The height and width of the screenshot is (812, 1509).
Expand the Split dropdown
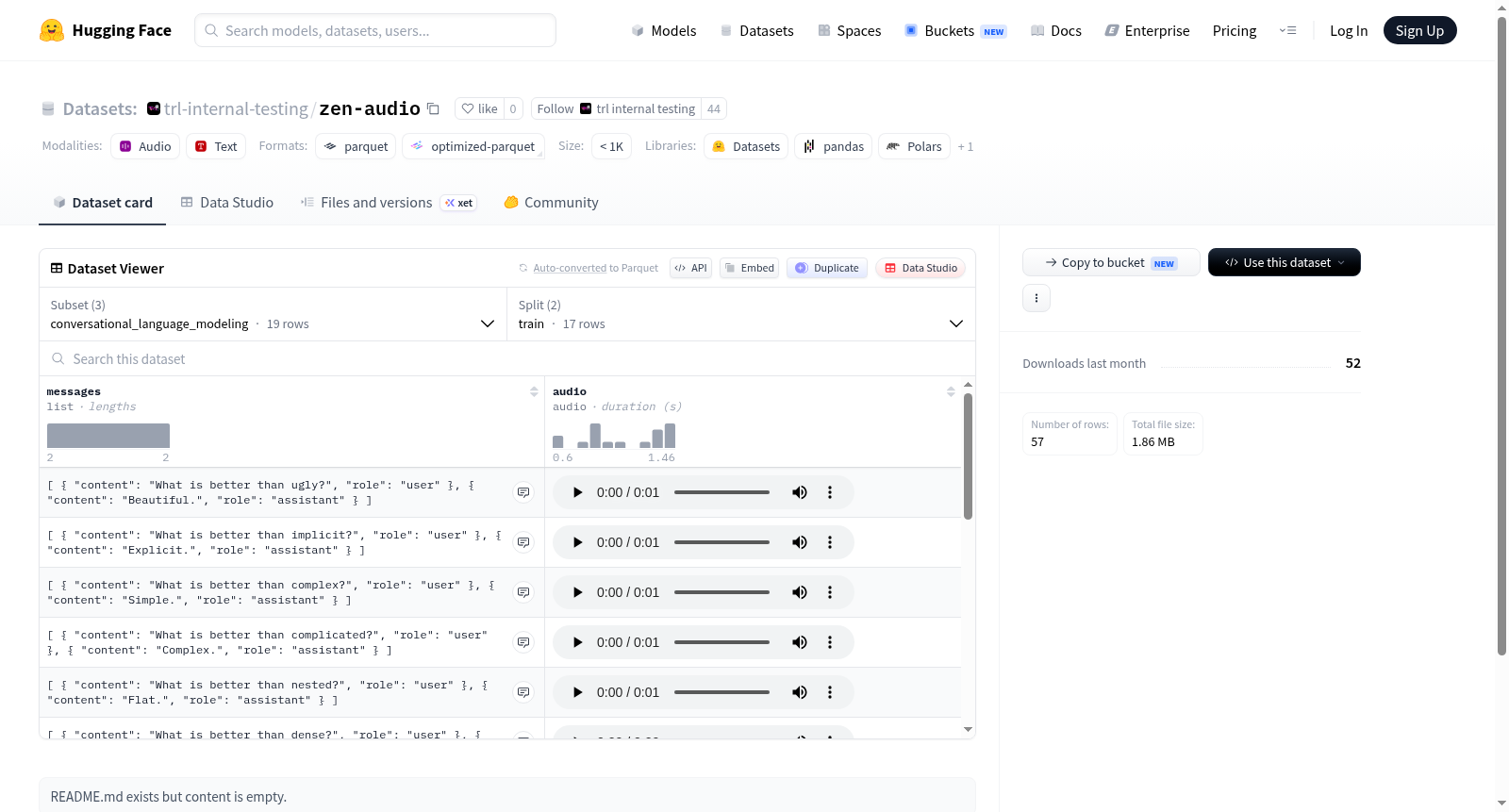tap(741, 315)
